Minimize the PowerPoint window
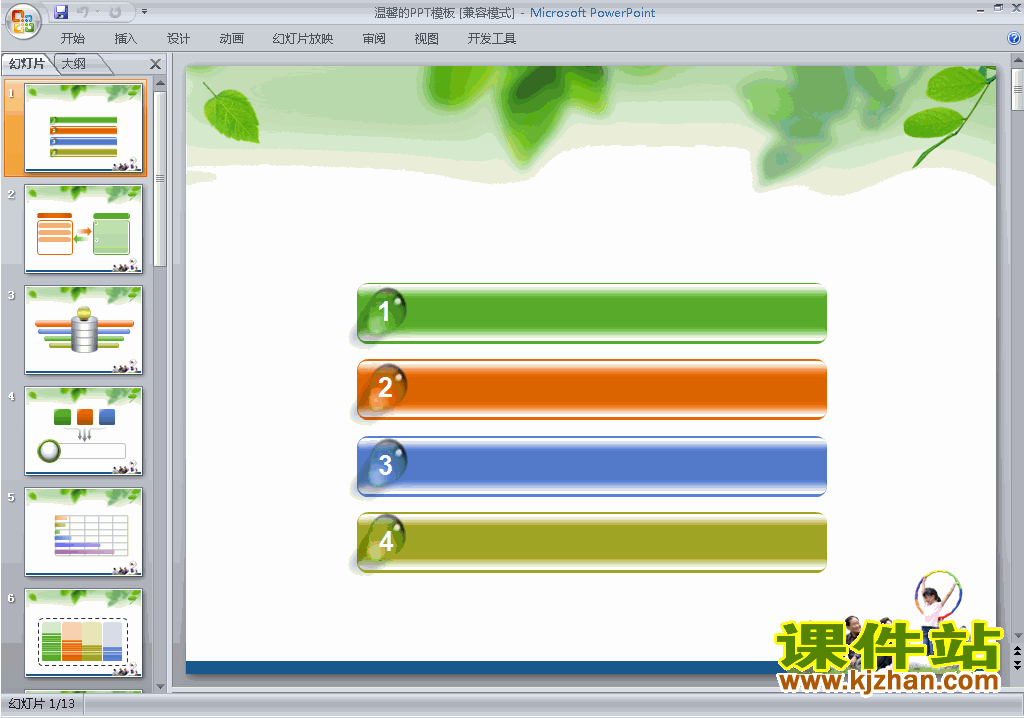 coord(980,9)
